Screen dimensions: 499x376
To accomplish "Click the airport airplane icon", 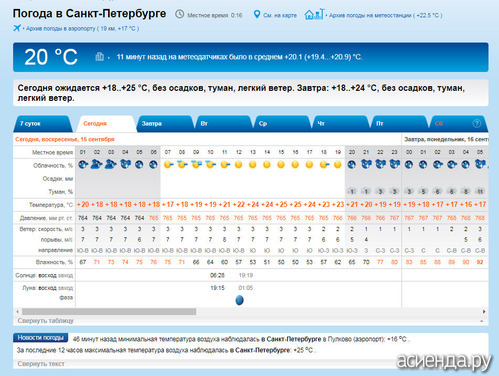I will (x=17, y=28).
